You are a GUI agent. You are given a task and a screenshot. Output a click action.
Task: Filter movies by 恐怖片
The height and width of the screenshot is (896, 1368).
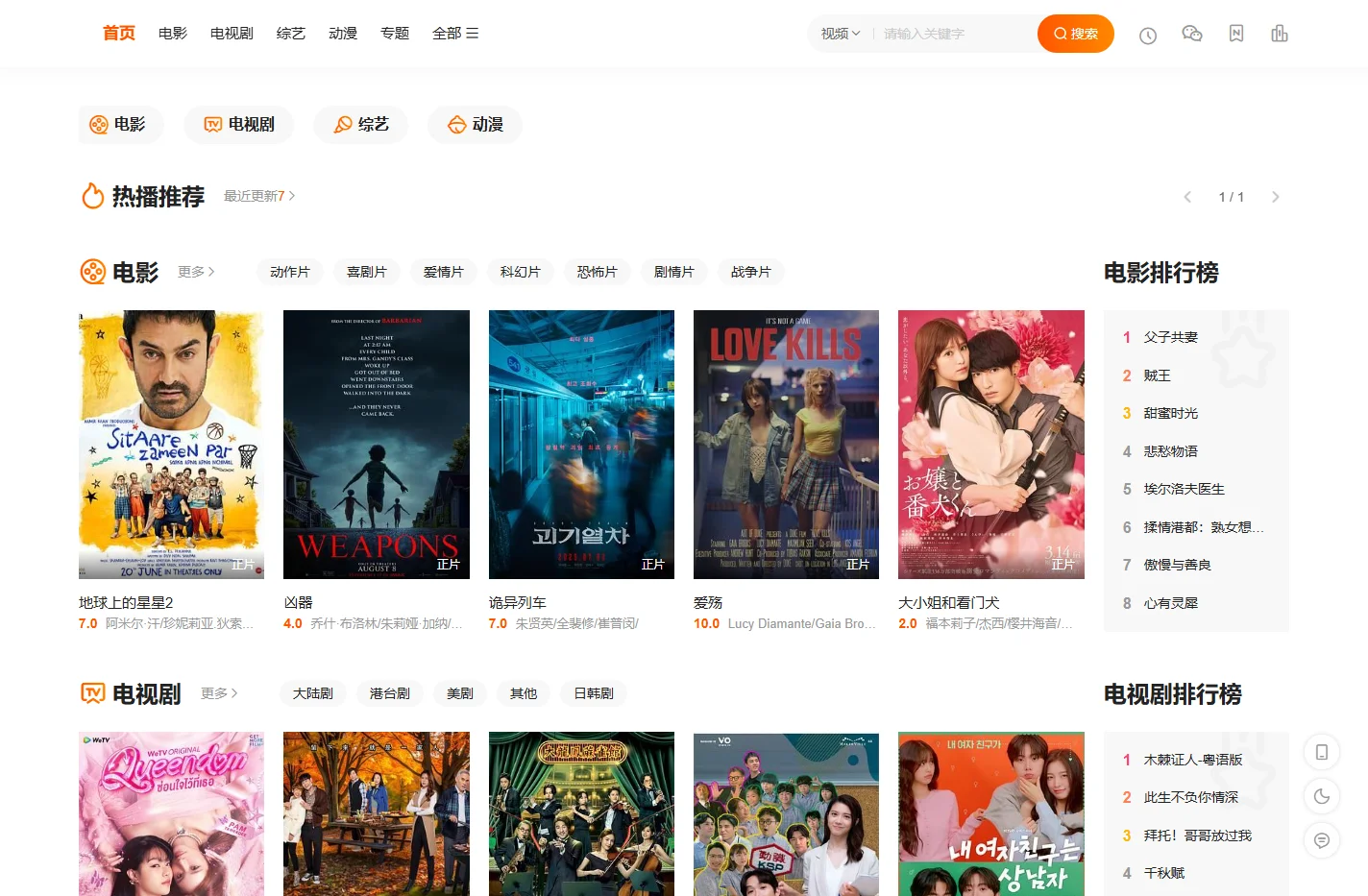tap(598, 272)
